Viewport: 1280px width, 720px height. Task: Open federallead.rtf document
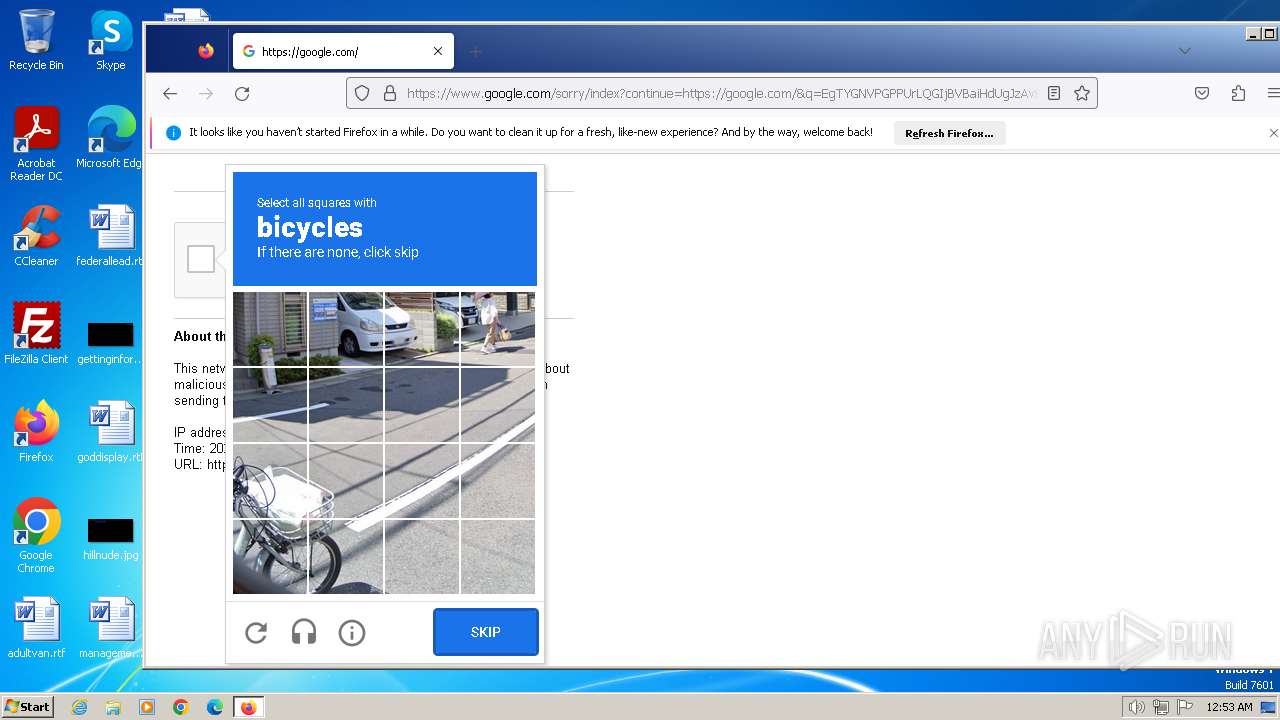[111, 236]
